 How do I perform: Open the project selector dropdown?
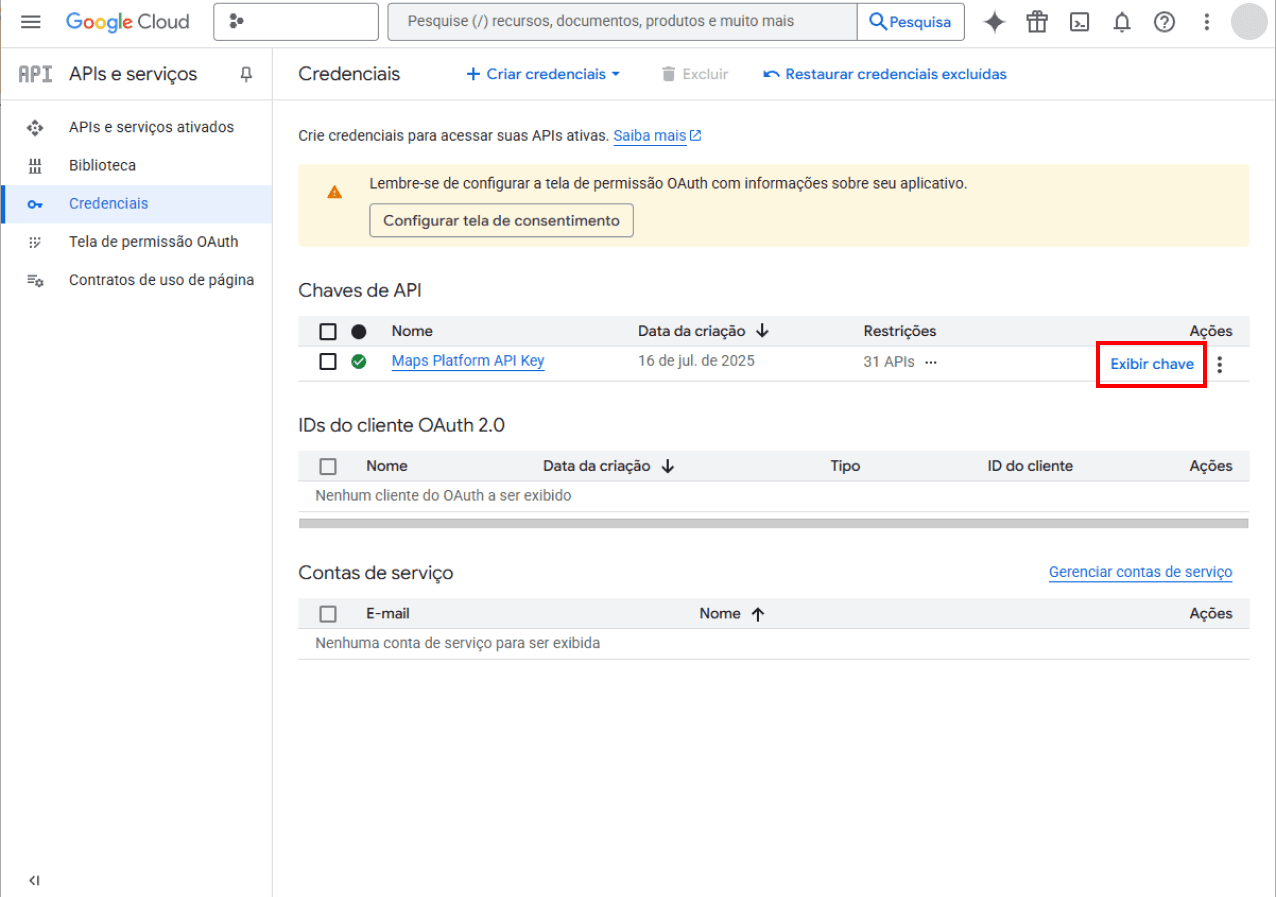tap(295, 22)
